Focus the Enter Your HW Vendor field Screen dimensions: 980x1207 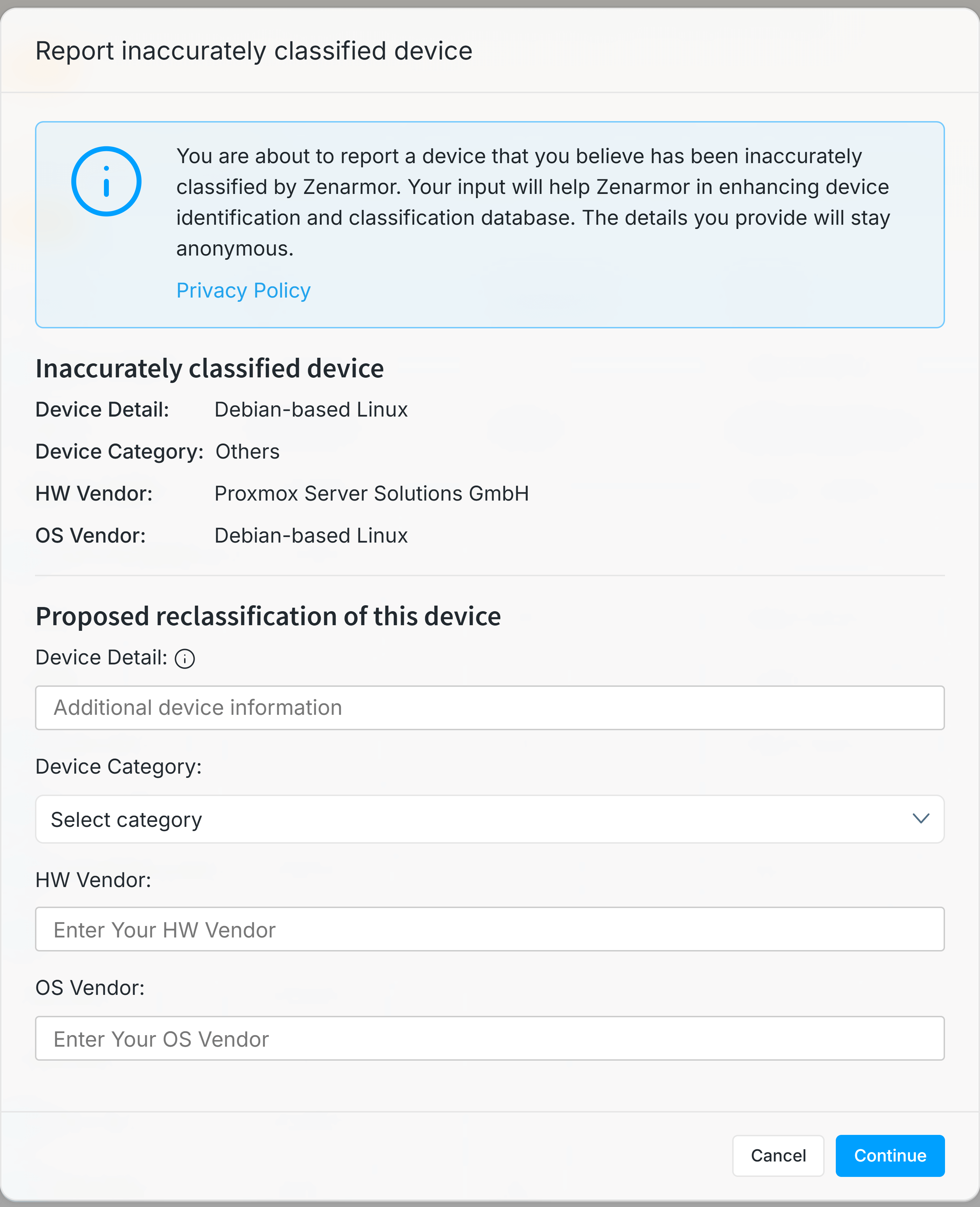point(489,929)
